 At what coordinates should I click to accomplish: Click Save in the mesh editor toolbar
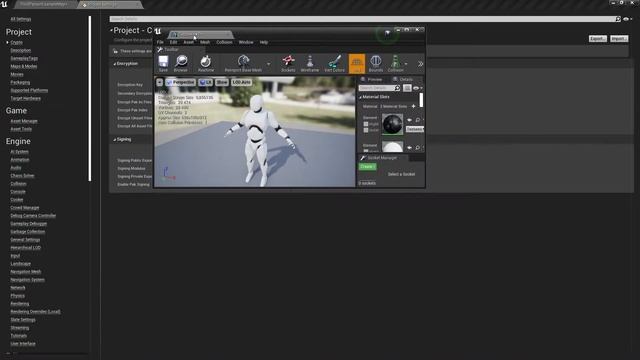(163, 64)
